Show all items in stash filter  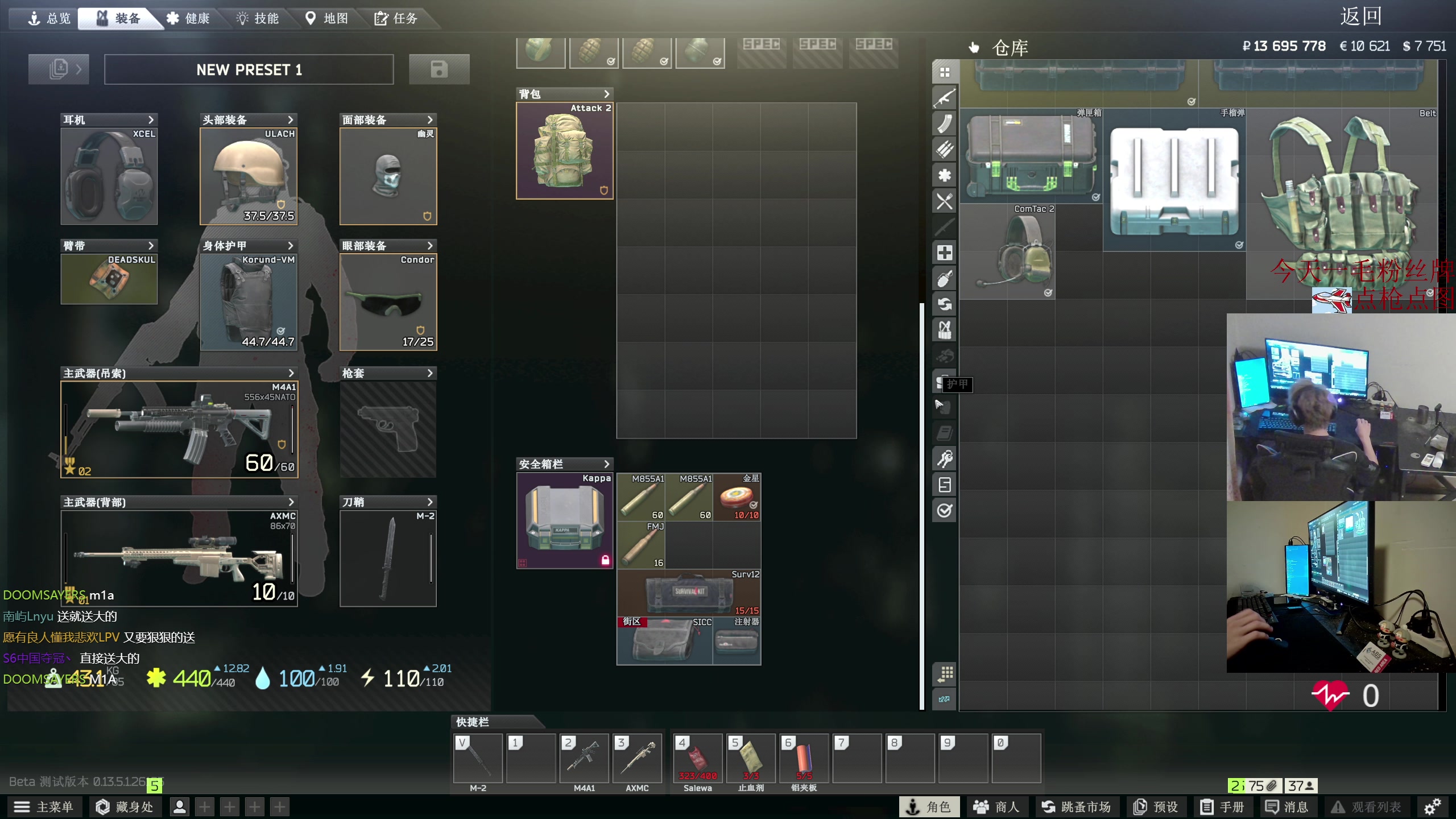pos(945,72)
